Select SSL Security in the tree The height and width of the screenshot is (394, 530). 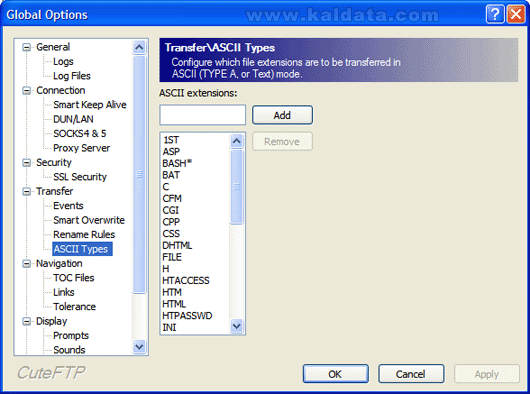tap(80, 177)
